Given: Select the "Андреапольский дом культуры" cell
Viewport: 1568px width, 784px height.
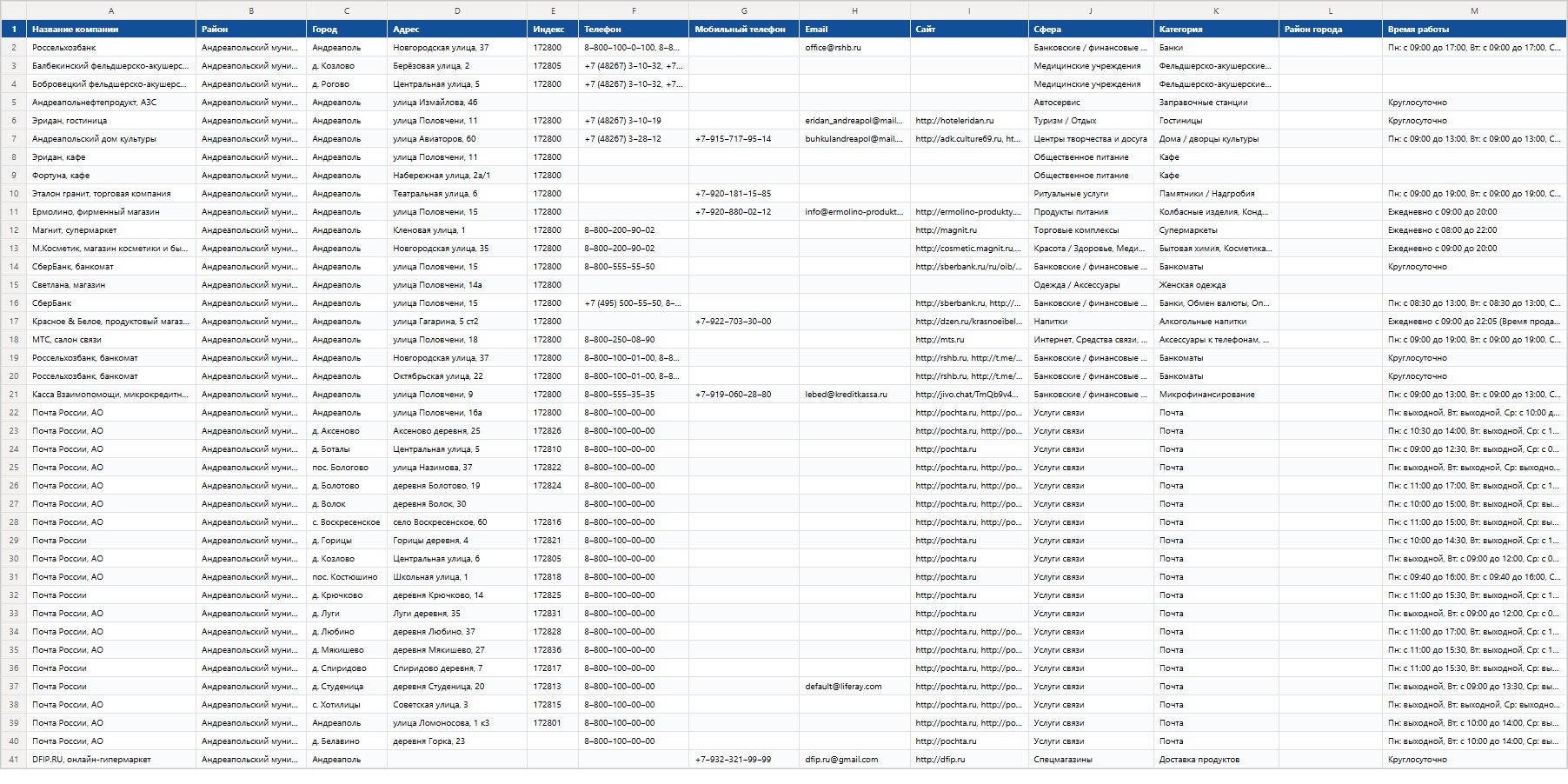Looking at the screenshot, I should (111, 138).
